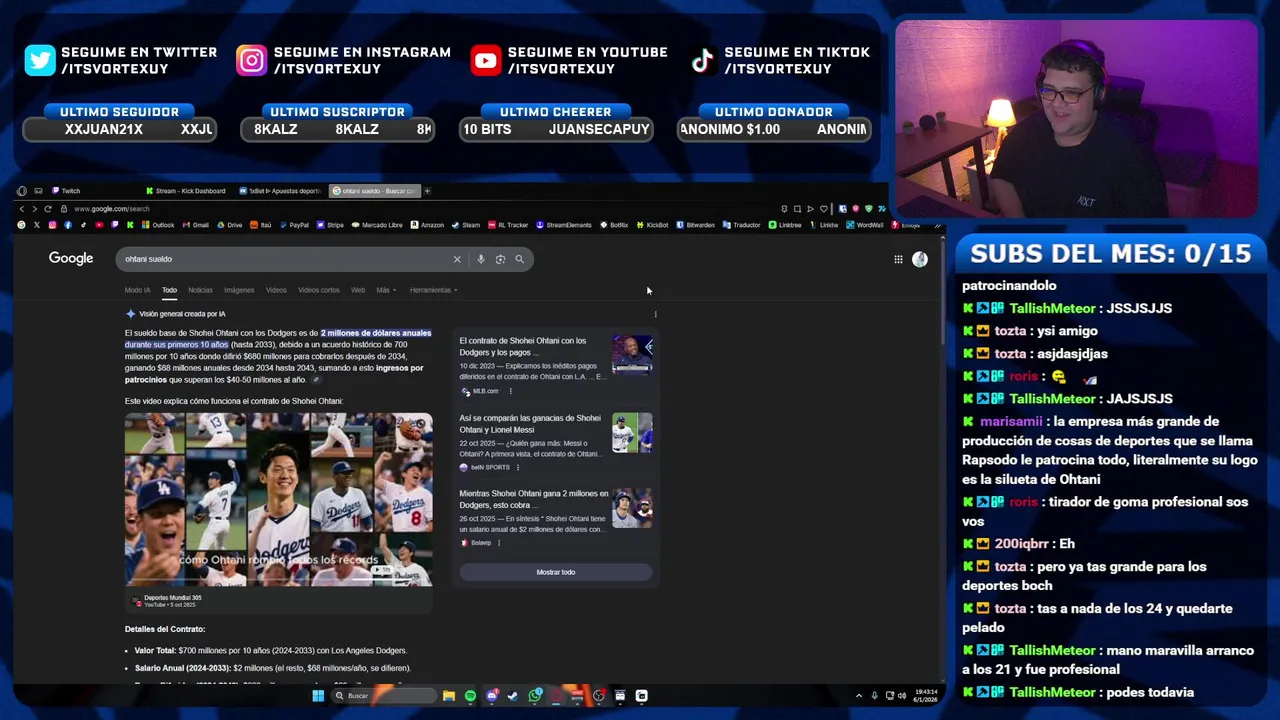Screen dimensions: 1280x720
Task: Open El contrato de Shohei Ohtani article
Action: [523, 346]
